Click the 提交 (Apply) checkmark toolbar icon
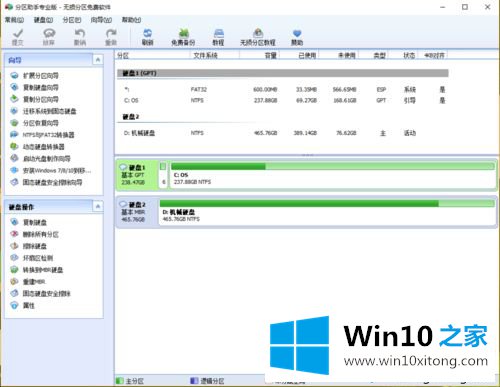 [x=18, y=37]
